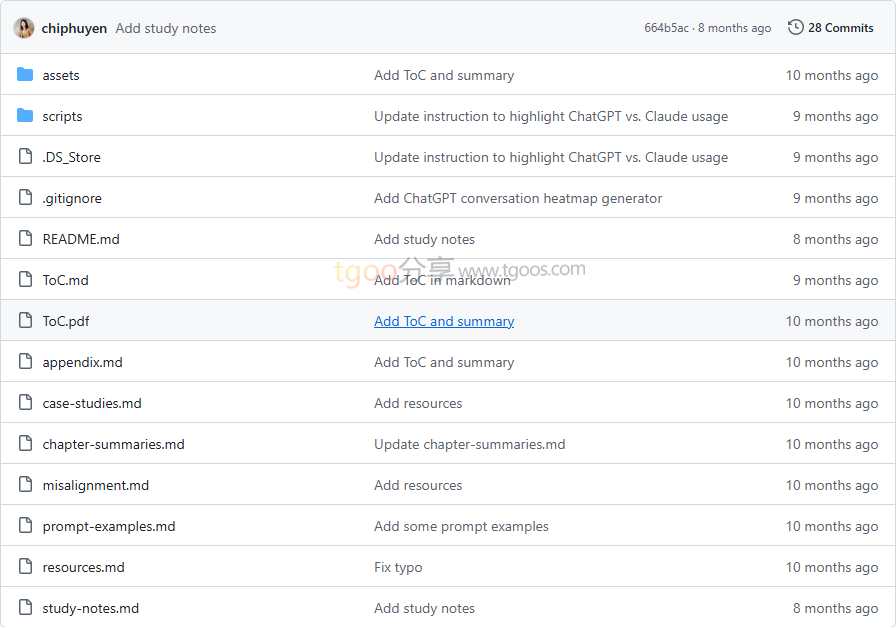
Task: Open the 28 Commits history
Action: 840,28
